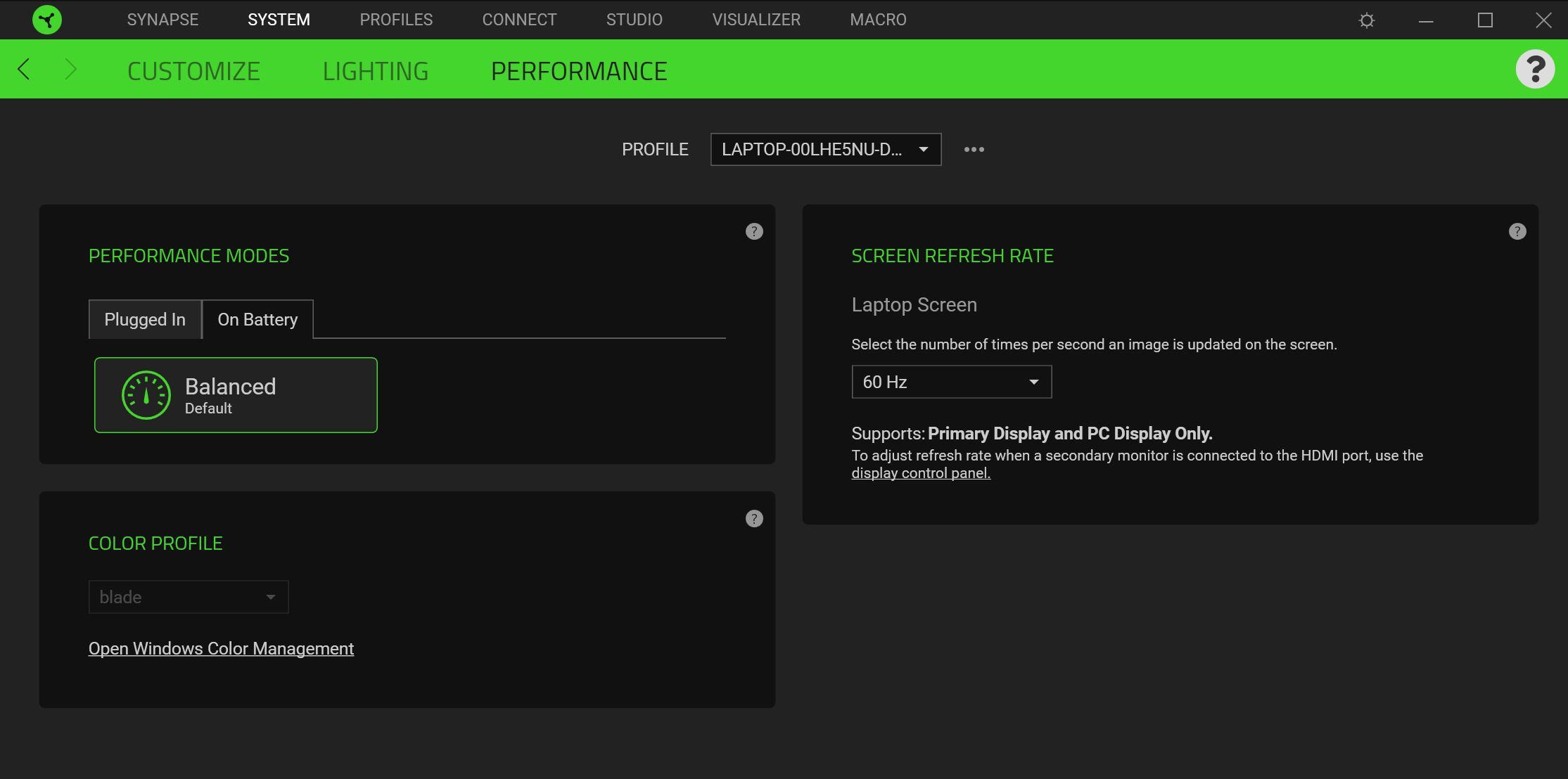The height and width of the screenshot is (779, 1568).
Task: Minimize the Razer Synapse window
Action: [1426, 20]
